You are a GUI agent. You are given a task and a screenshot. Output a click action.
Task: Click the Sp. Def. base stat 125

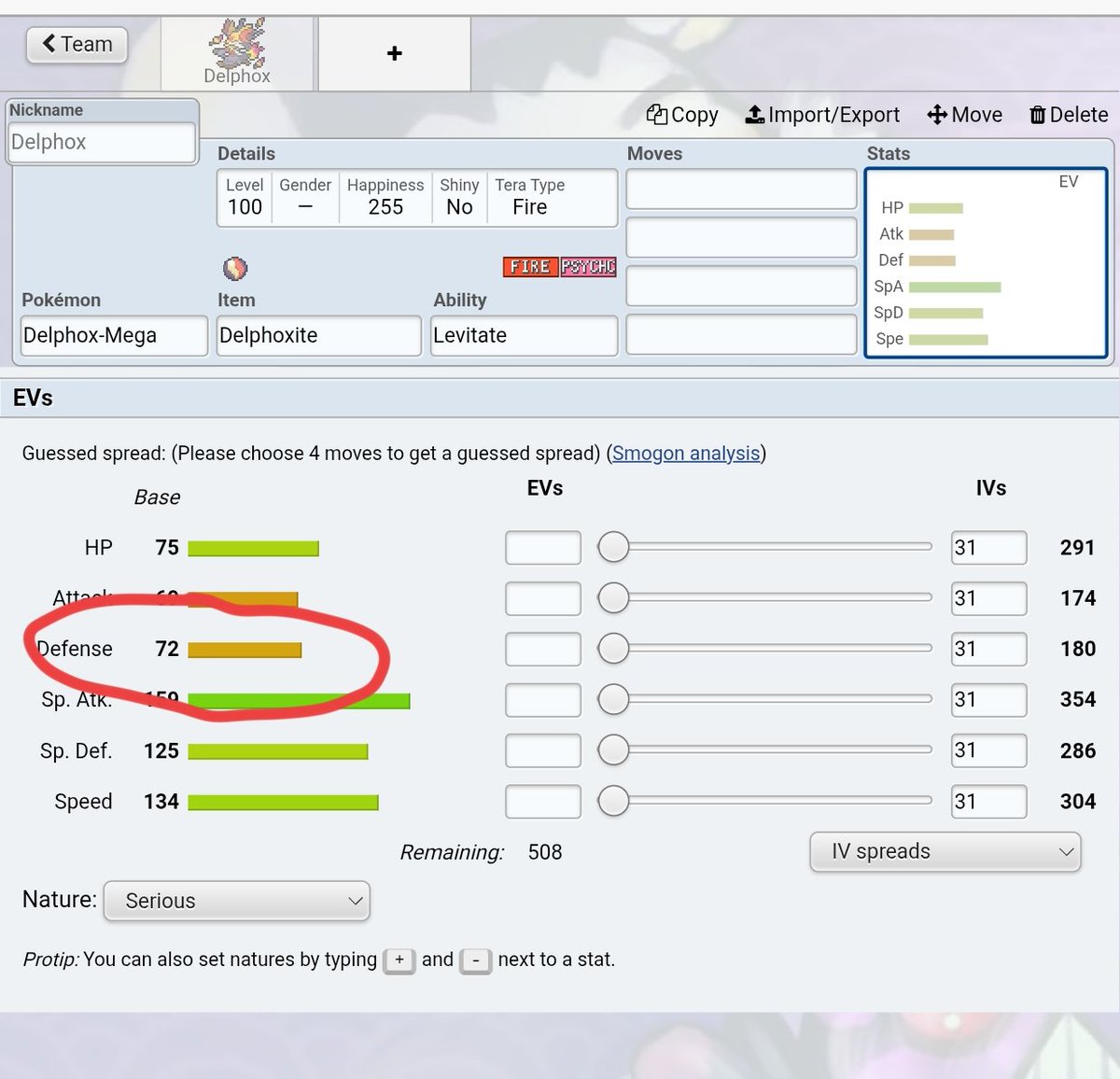tap(161, 751)
